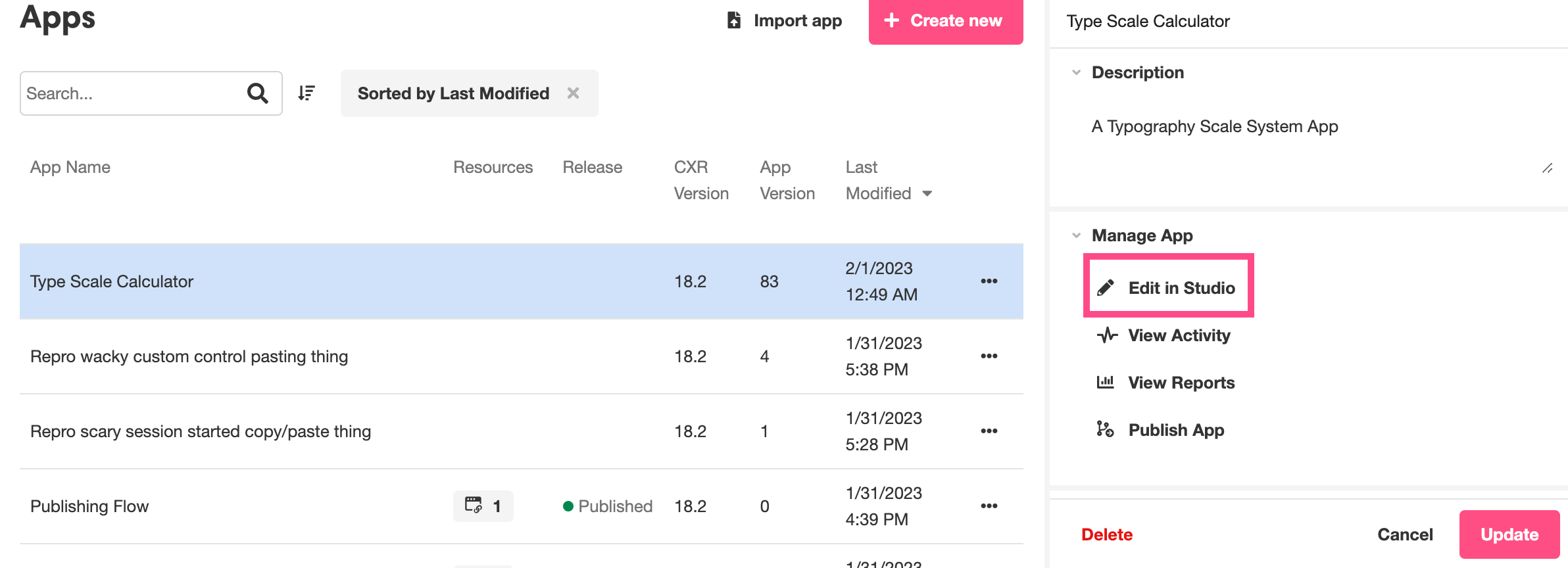This screenshot has height=568, width=1568.
Task: Focus the Search apps input field
Action: (132, 93)
